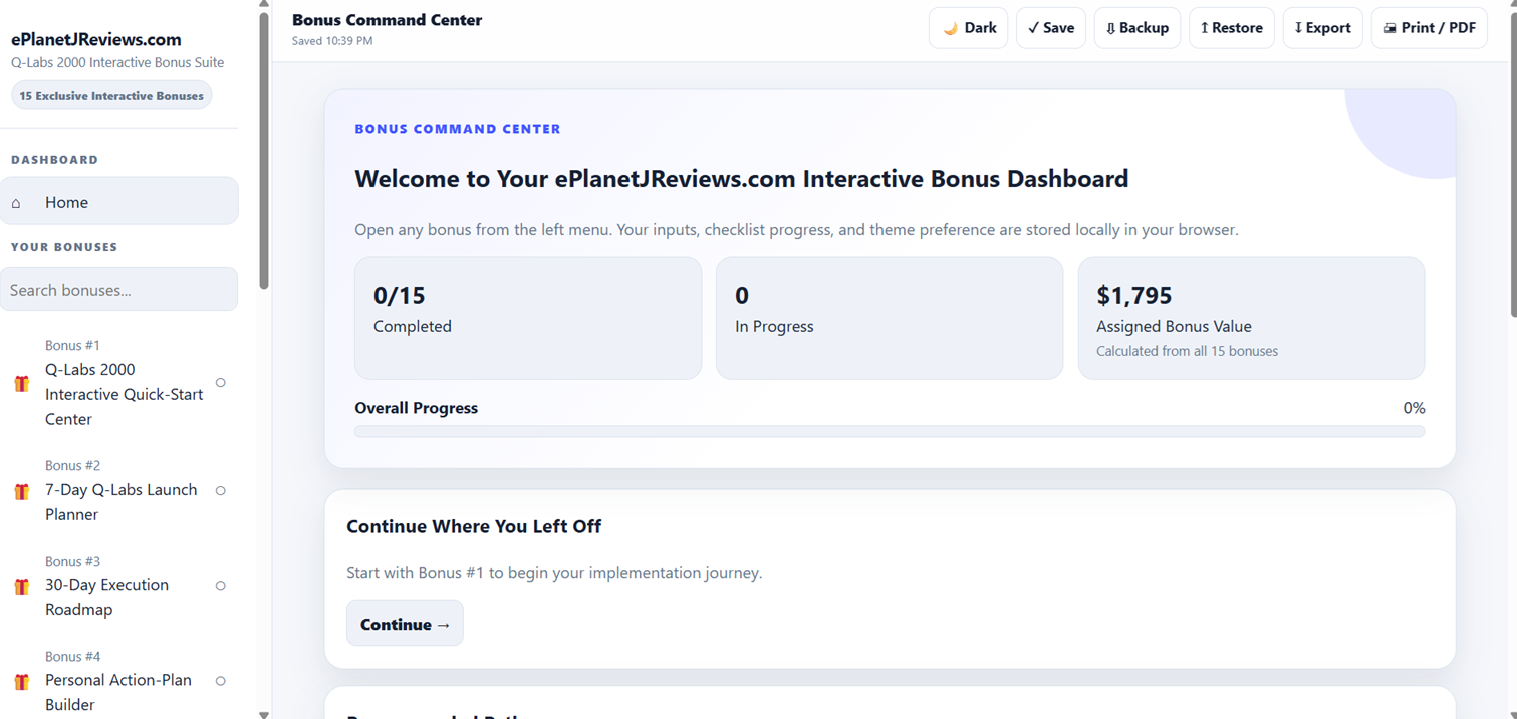Switch to Dark theme via moon button
The width and height of the screenshot is (1517, 719).
(968, 28)
